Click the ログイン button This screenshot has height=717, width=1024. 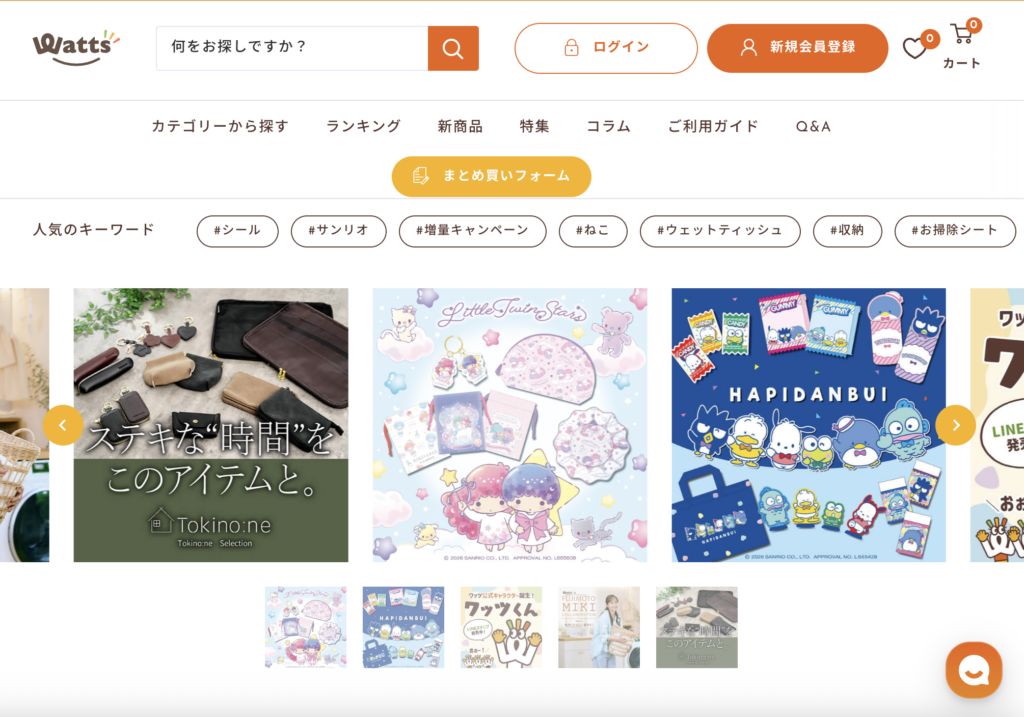pyautogui.click(x=605, y=48)
